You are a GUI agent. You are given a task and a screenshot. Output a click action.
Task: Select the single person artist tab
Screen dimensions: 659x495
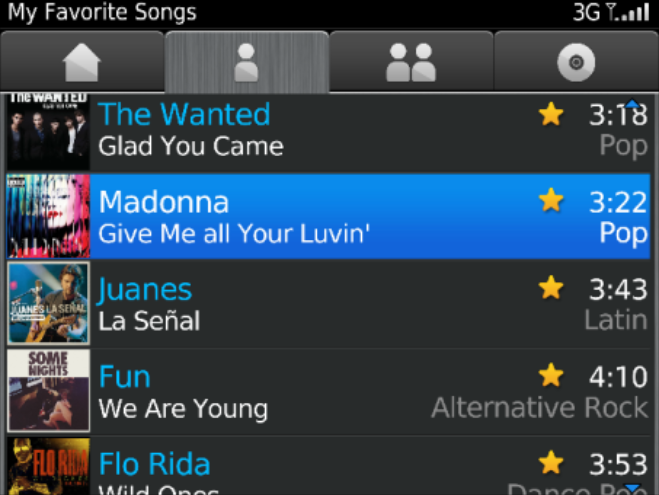click(x=246, y=63)
